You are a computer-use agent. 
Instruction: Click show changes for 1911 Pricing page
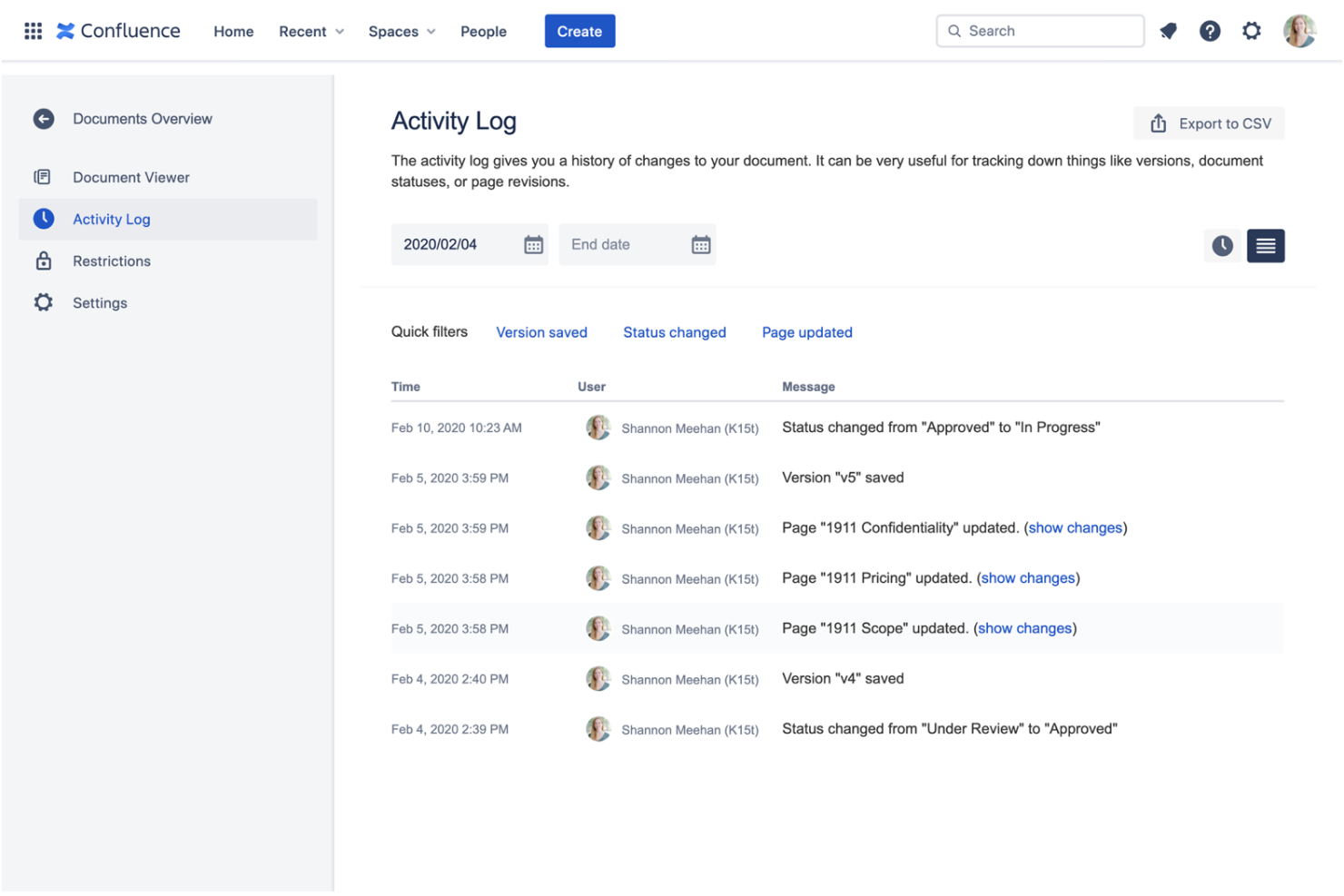click(1028, 577)
